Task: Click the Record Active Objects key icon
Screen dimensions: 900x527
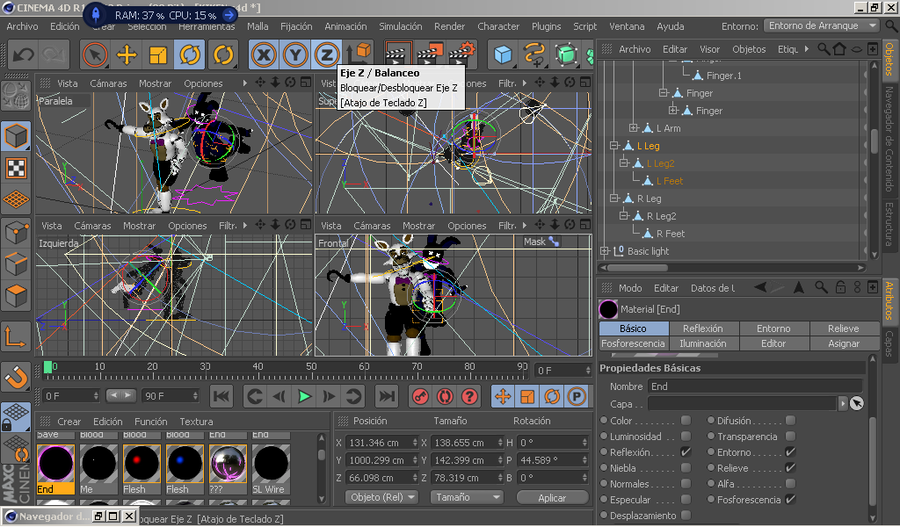Action: tap(421, 397)
